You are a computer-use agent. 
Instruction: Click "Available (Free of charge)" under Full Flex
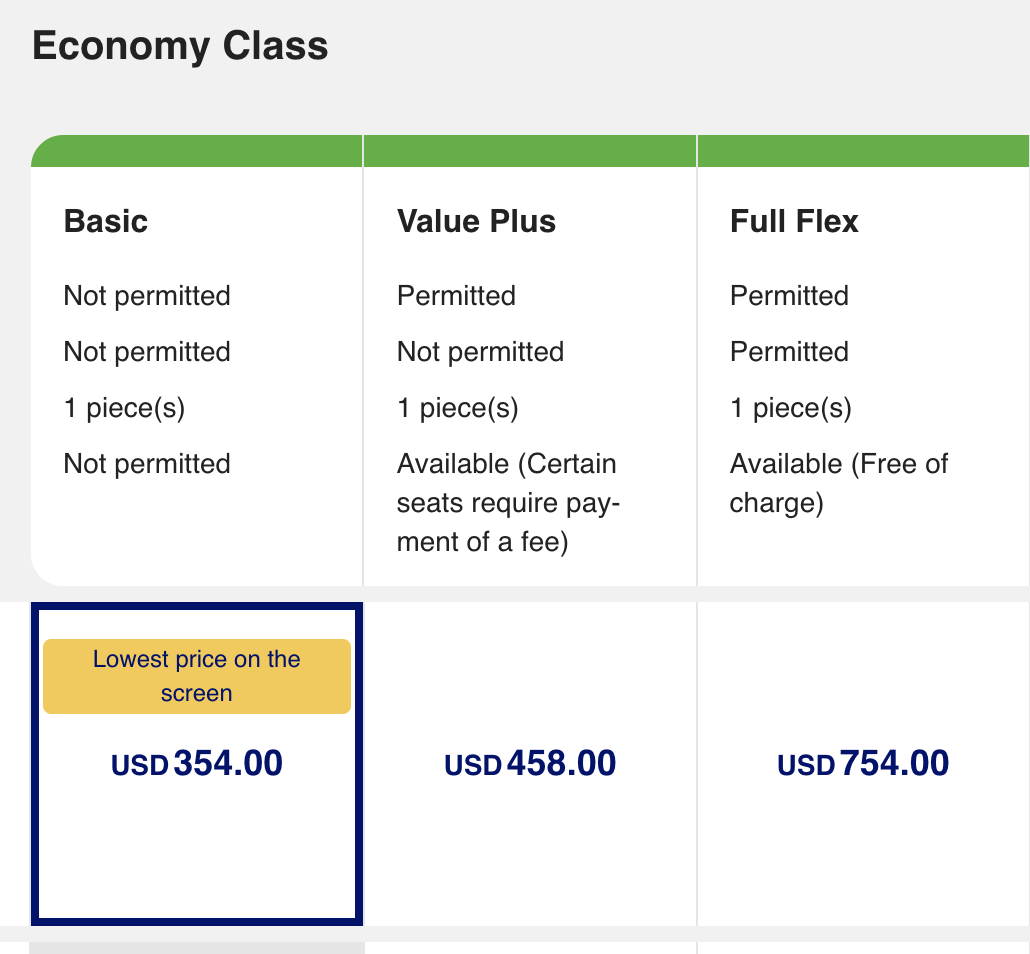pos(838,483)
